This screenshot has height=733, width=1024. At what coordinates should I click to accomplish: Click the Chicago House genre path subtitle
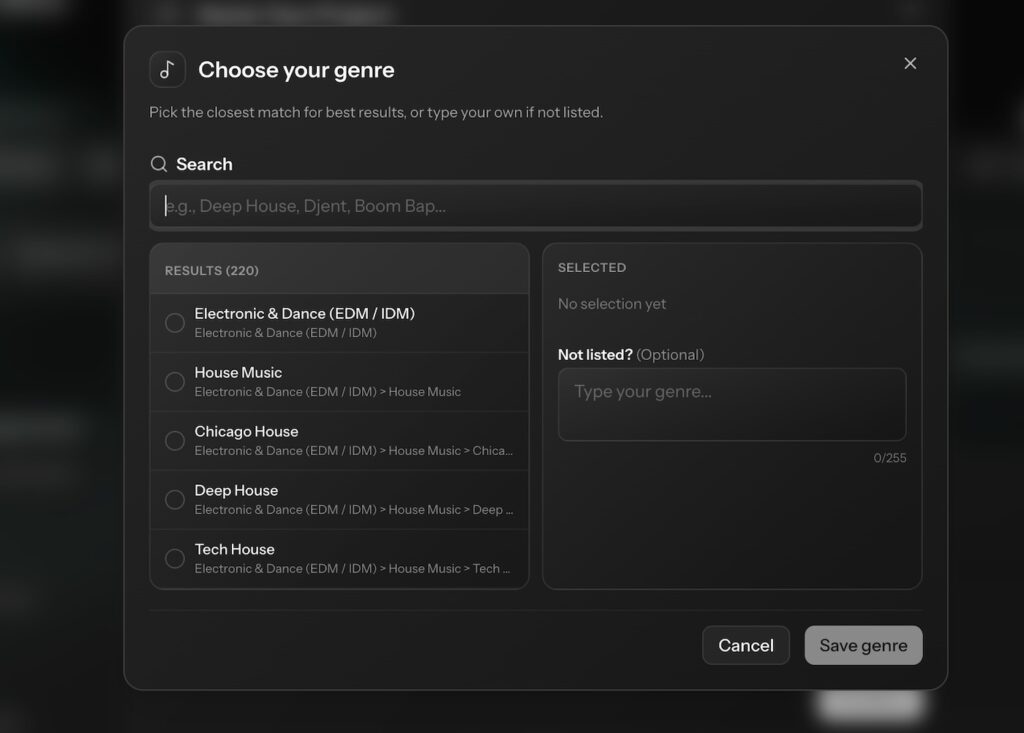coord(353,451)
